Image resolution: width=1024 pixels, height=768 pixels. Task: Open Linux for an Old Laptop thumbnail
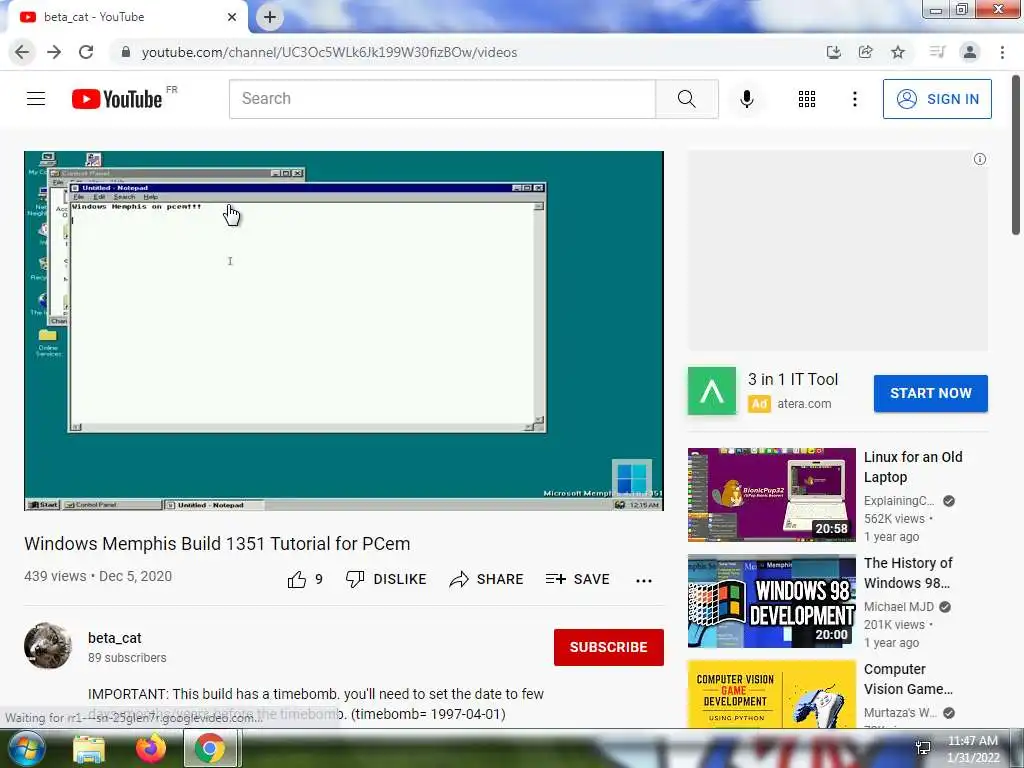tap(771, 494)
